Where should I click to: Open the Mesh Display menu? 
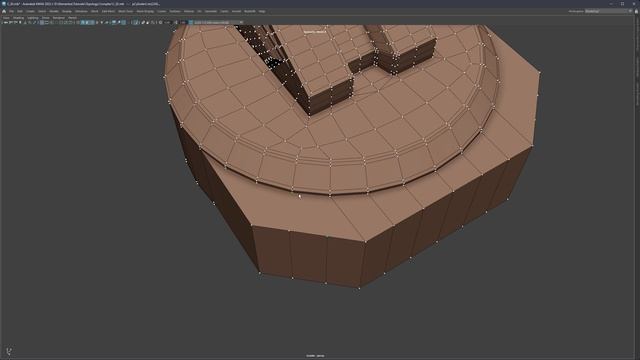[x=145, y=11]
